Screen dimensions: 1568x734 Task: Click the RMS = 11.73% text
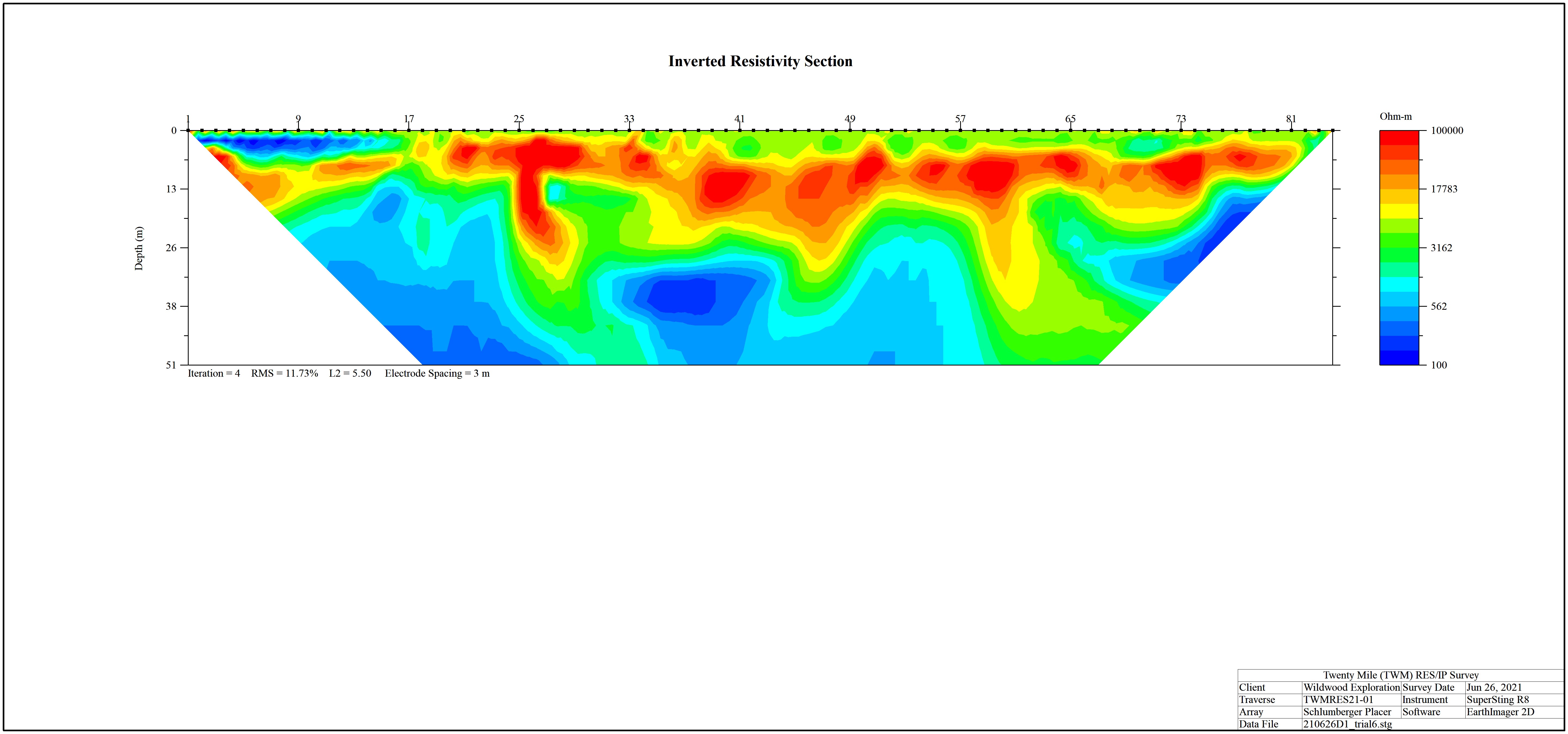click(284, 374)
